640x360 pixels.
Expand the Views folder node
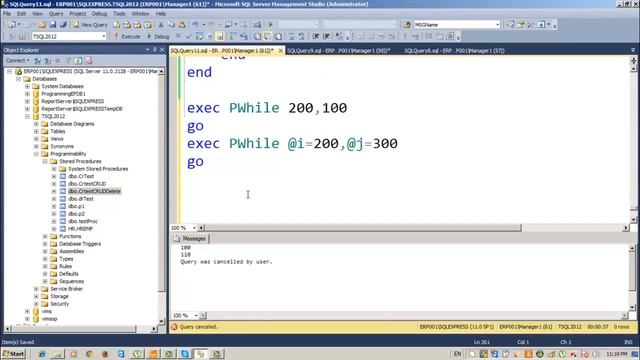click(x=36, y=139)
